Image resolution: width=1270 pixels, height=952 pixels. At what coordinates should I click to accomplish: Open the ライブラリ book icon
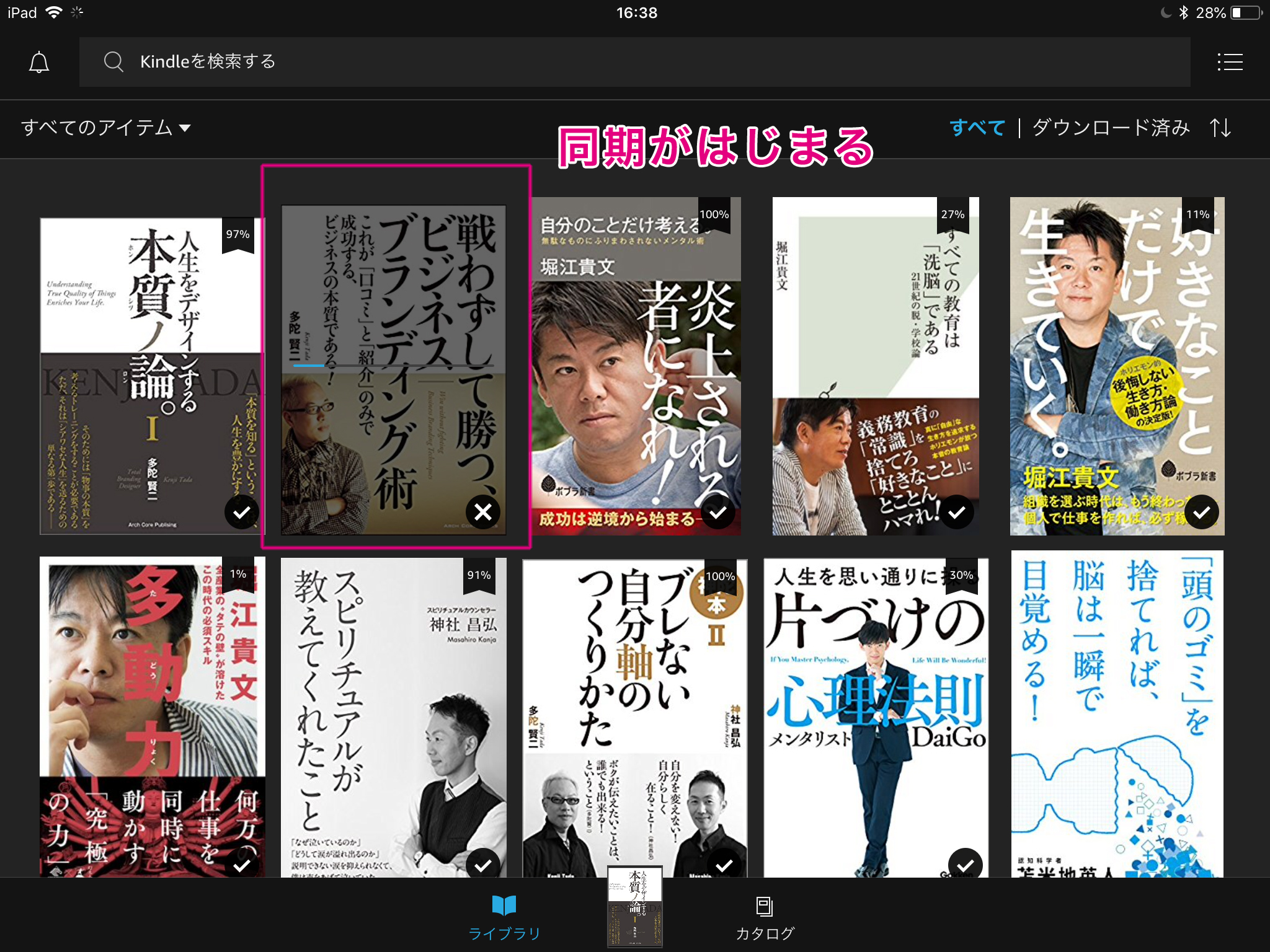504,906
